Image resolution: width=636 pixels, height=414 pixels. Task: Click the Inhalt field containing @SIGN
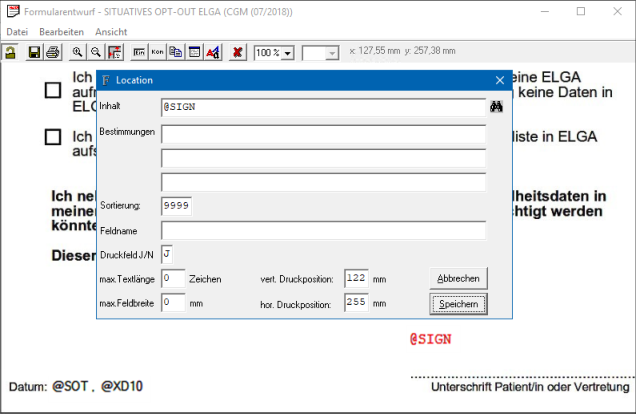coord(323,107)
